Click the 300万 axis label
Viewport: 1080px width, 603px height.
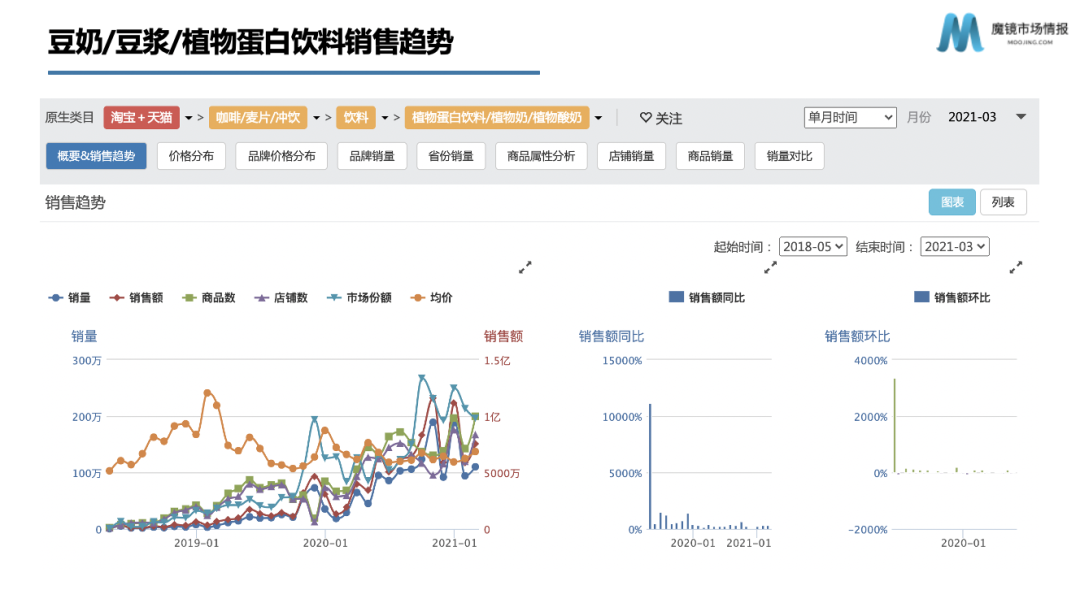click(87, 361)
